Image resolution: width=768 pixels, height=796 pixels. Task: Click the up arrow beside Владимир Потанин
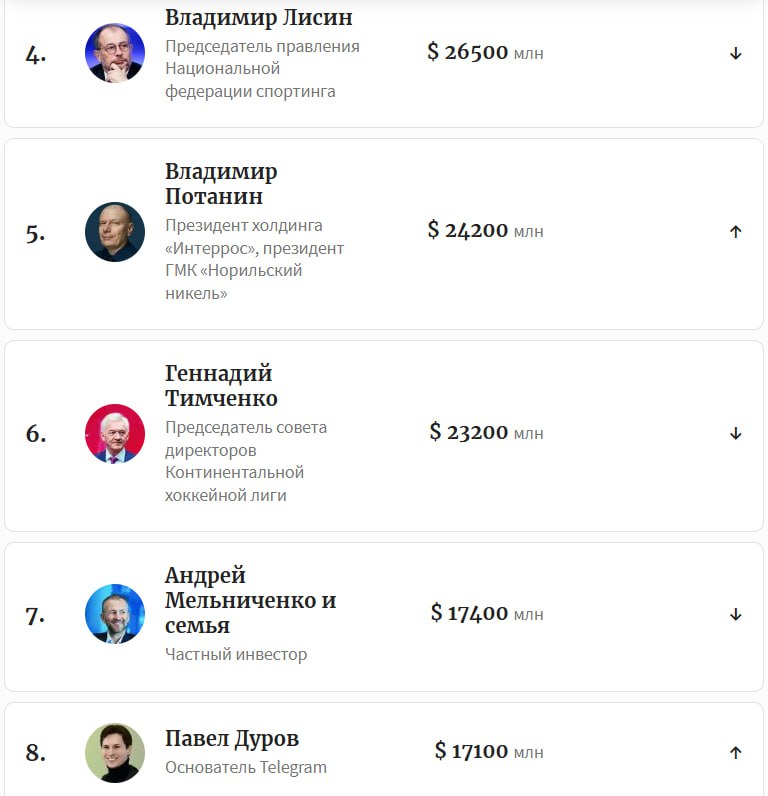click(736, 231)
